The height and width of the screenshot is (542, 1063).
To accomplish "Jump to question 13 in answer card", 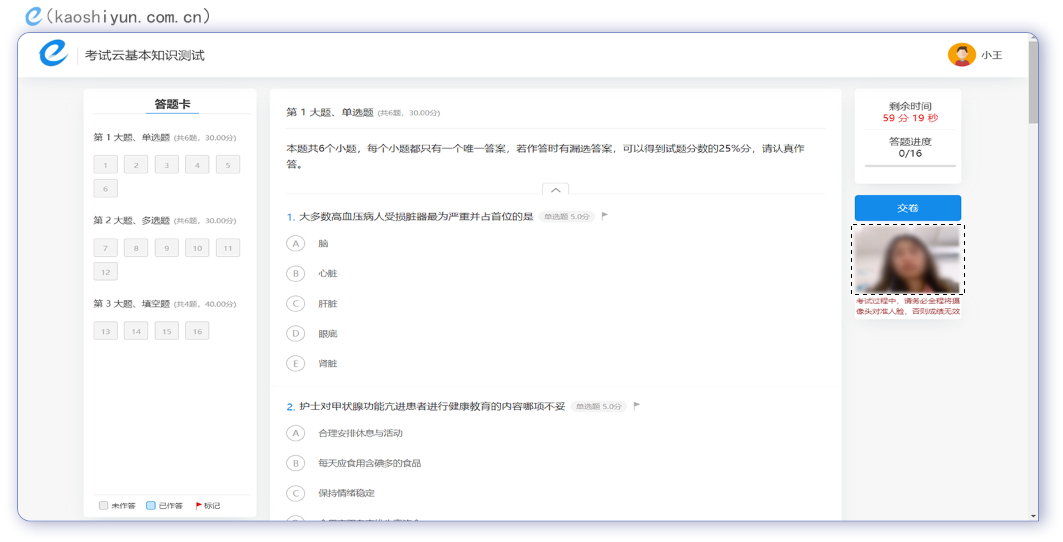I will (x=105, y=331).
